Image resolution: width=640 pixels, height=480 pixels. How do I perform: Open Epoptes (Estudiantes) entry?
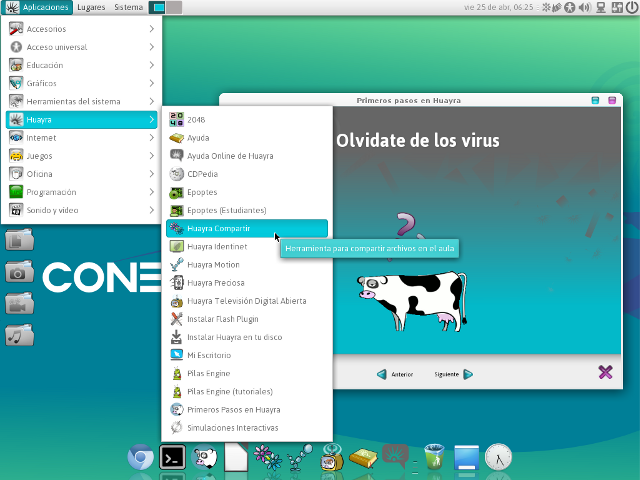247,210
